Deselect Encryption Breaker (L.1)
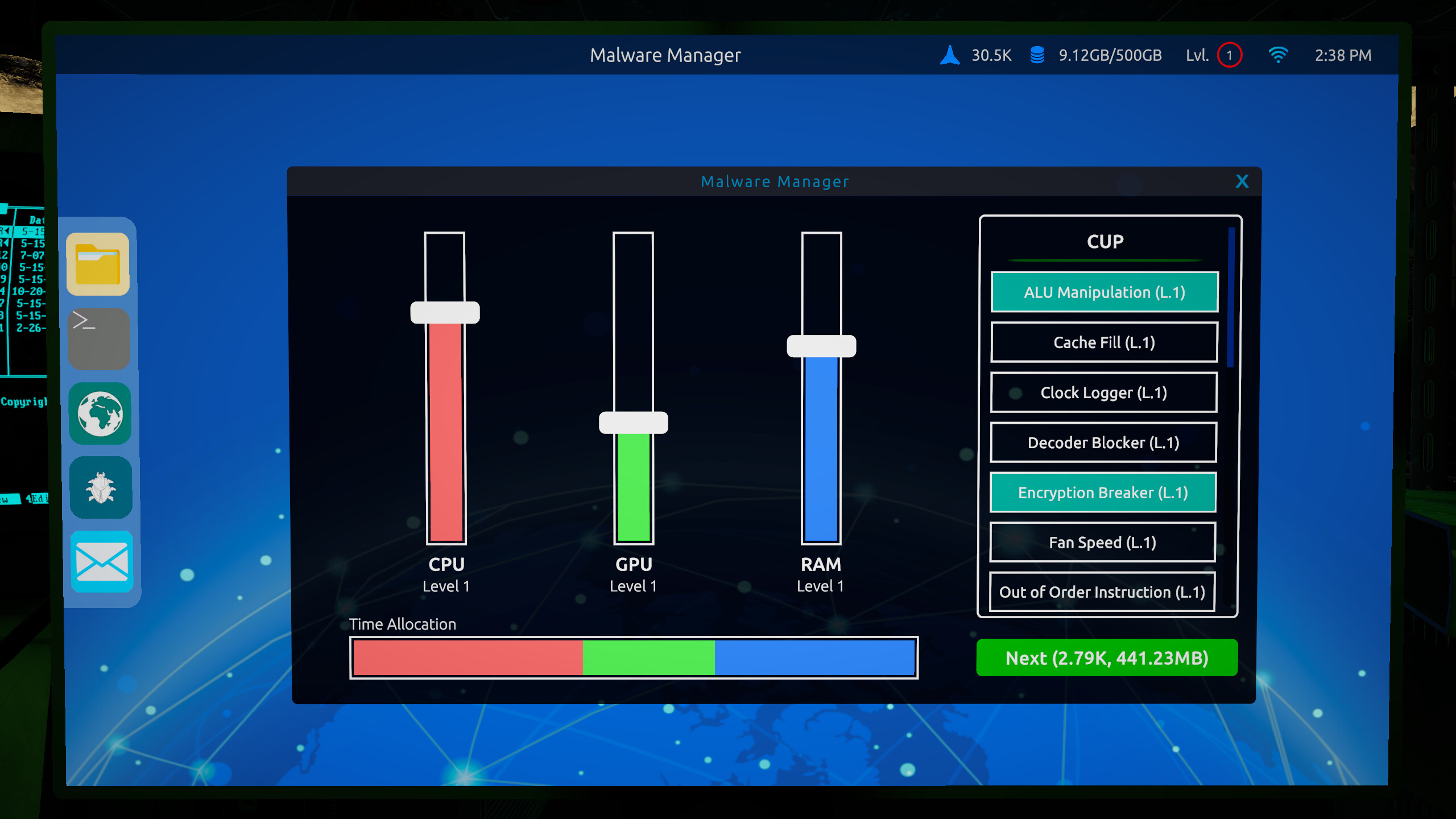1456x819 pixels. pos(1102,492)
